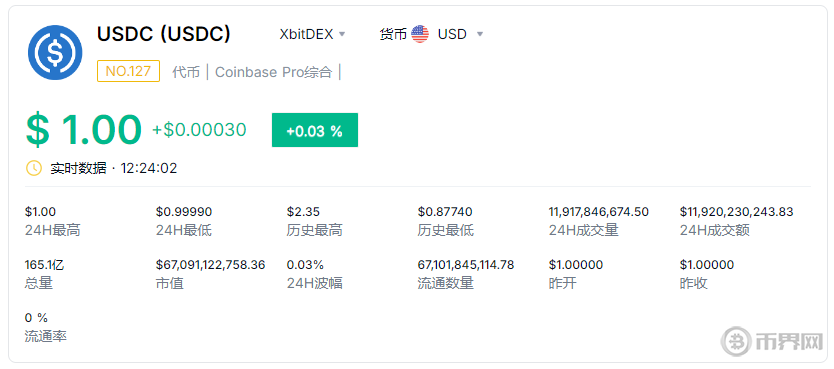
Task: Click the 24H成交量 volume figure
Action: pos(598,212)
